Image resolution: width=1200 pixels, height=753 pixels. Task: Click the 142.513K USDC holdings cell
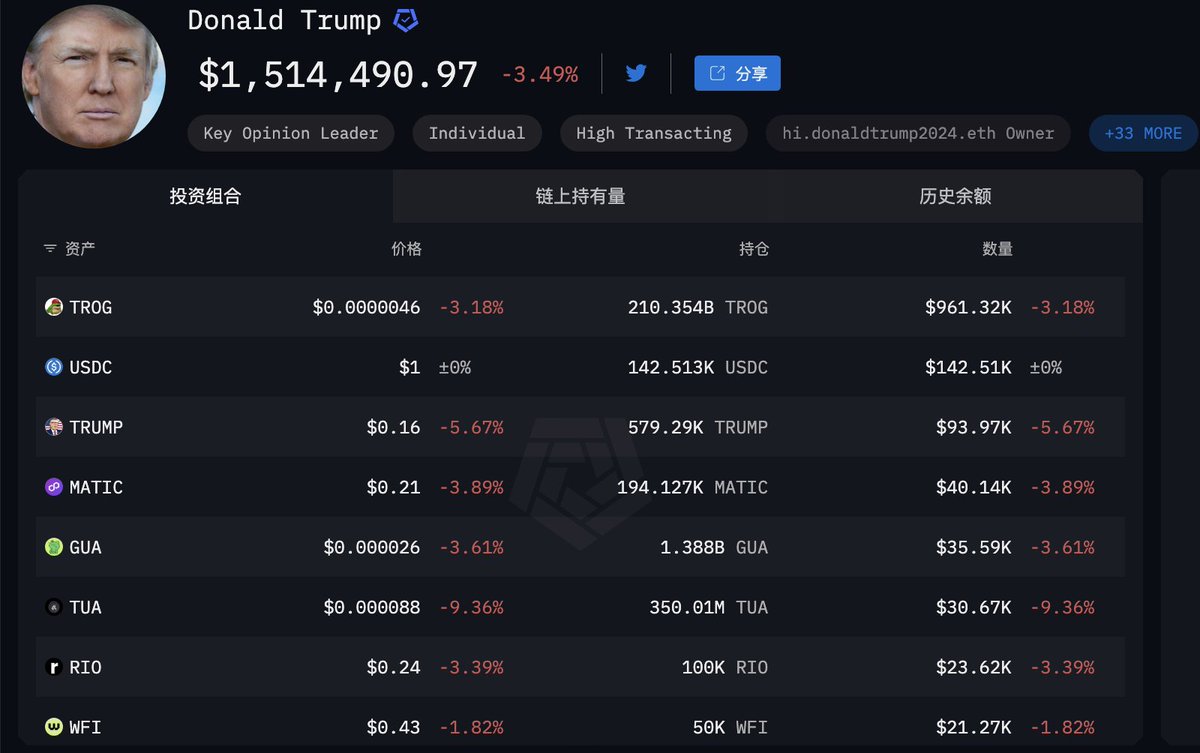click(x=698, y=367)
